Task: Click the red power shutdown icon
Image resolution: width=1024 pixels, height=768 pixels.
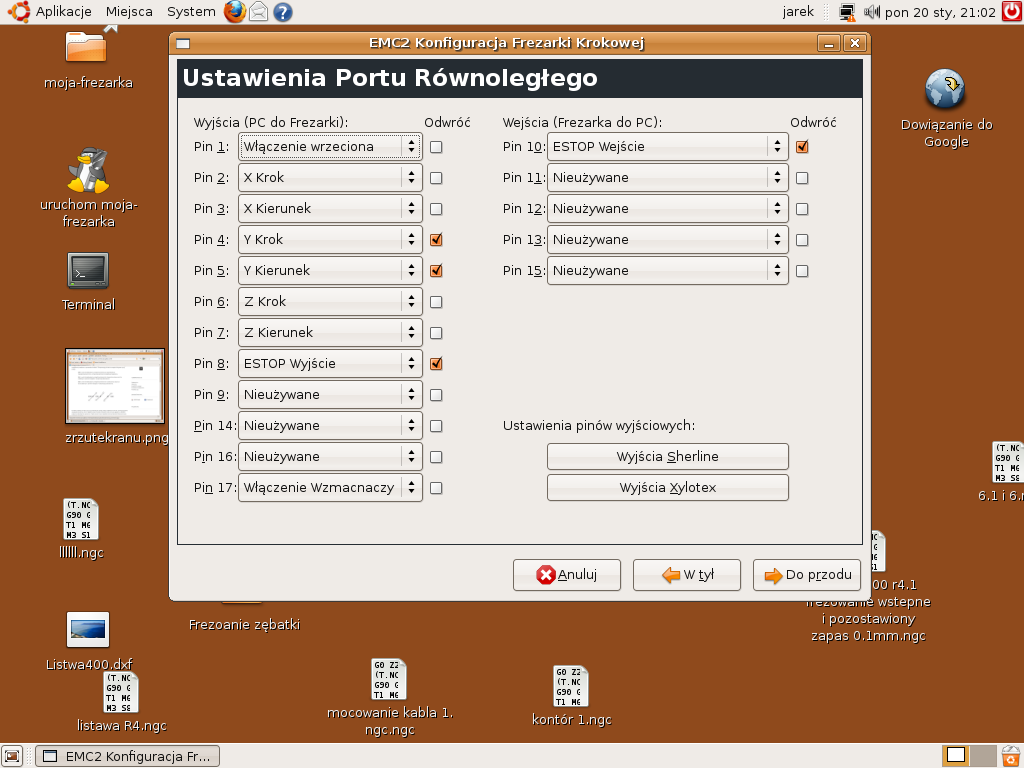Action: click(1012, 12)
